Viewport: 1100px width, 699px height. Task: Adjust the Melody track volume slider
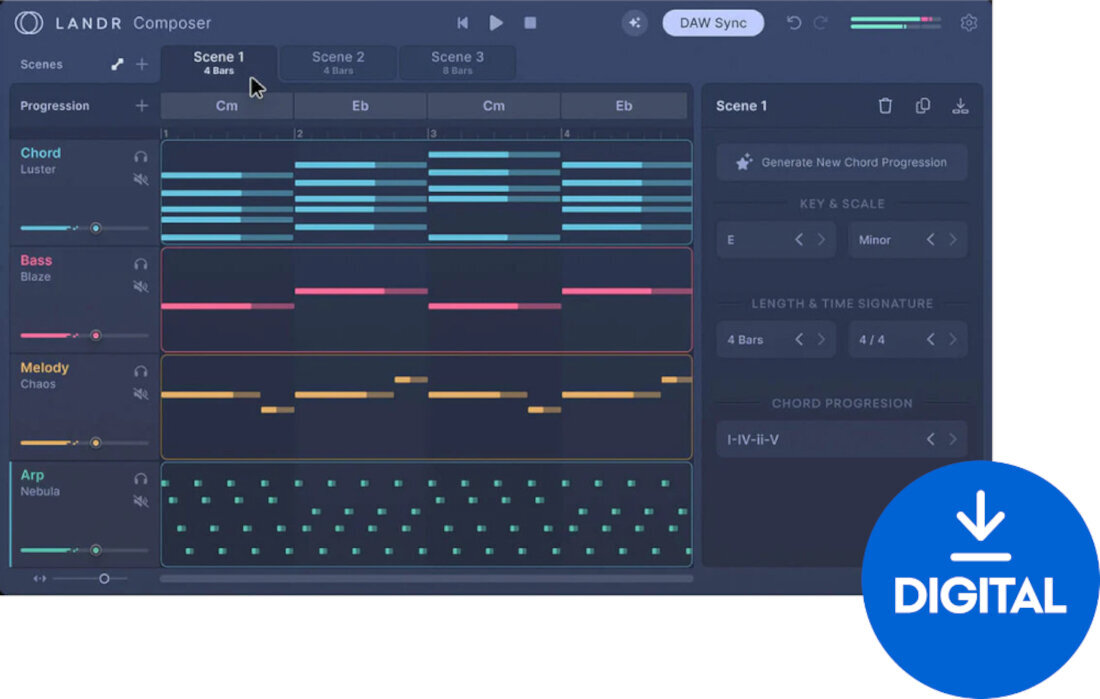pyautogui.click(x=97, y=442)
